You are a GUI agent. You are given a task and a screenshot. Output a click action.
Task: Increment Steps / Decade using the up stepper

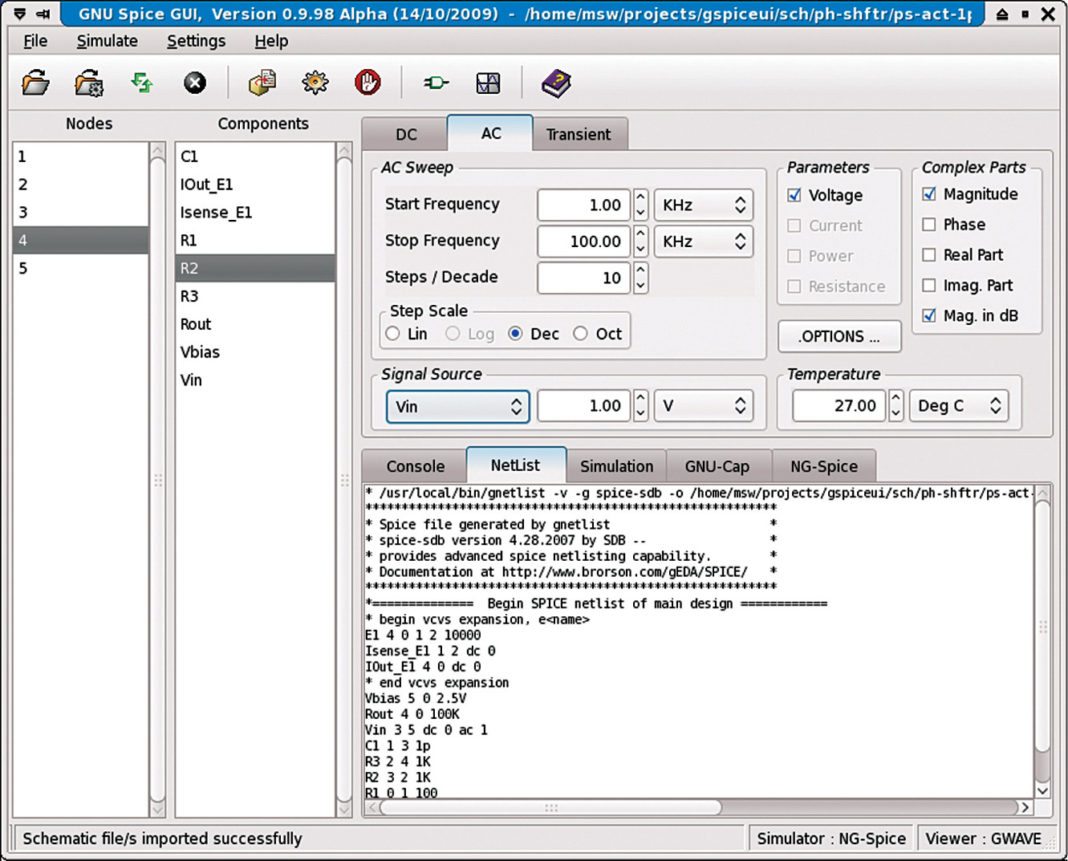pos(642,271)
